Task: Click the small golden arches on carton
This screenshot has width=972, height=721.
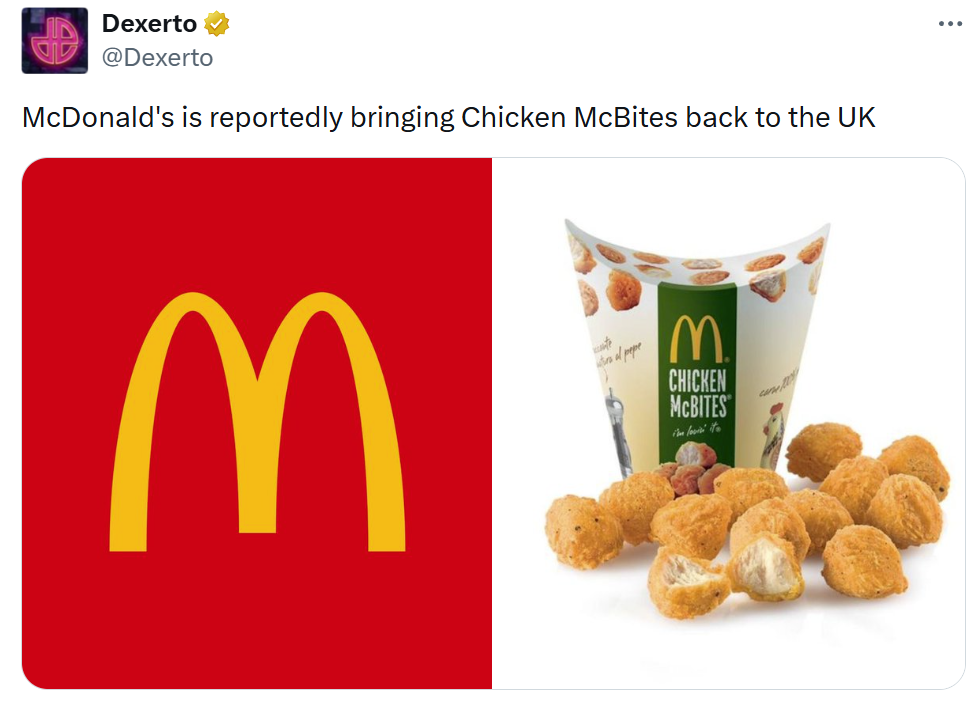Action: (x=697, y=338)
